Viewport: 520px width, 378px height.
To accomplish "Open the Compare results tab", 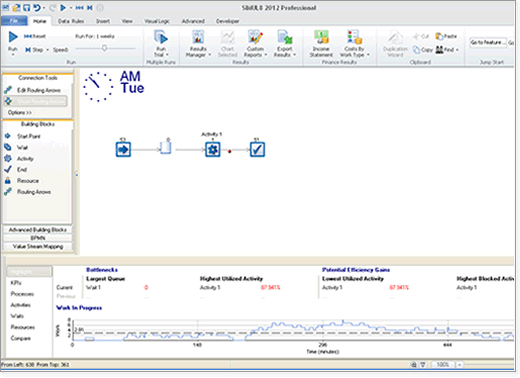I will (21, 338).
